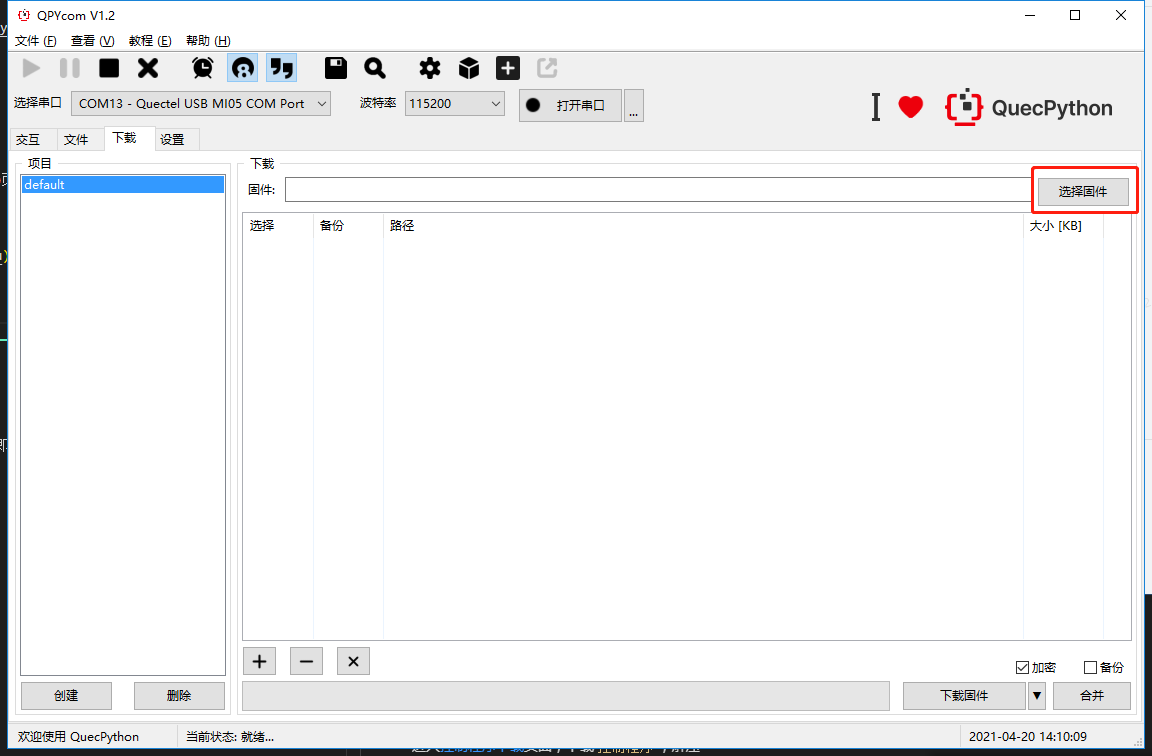Click the floppy disk save icon

336,68
